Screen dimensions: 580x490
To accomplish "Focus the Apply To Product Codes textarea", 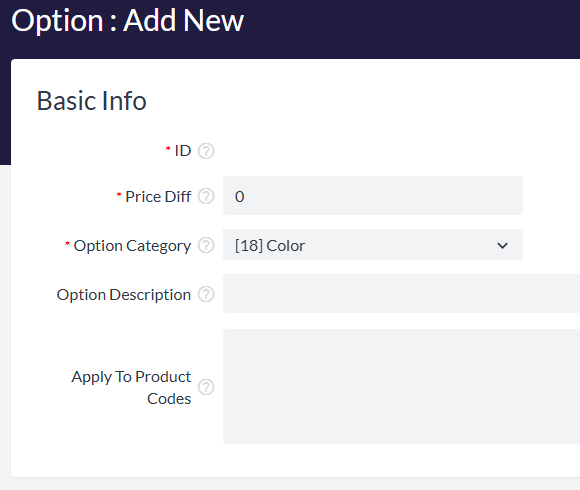I will tap(401, 386).
